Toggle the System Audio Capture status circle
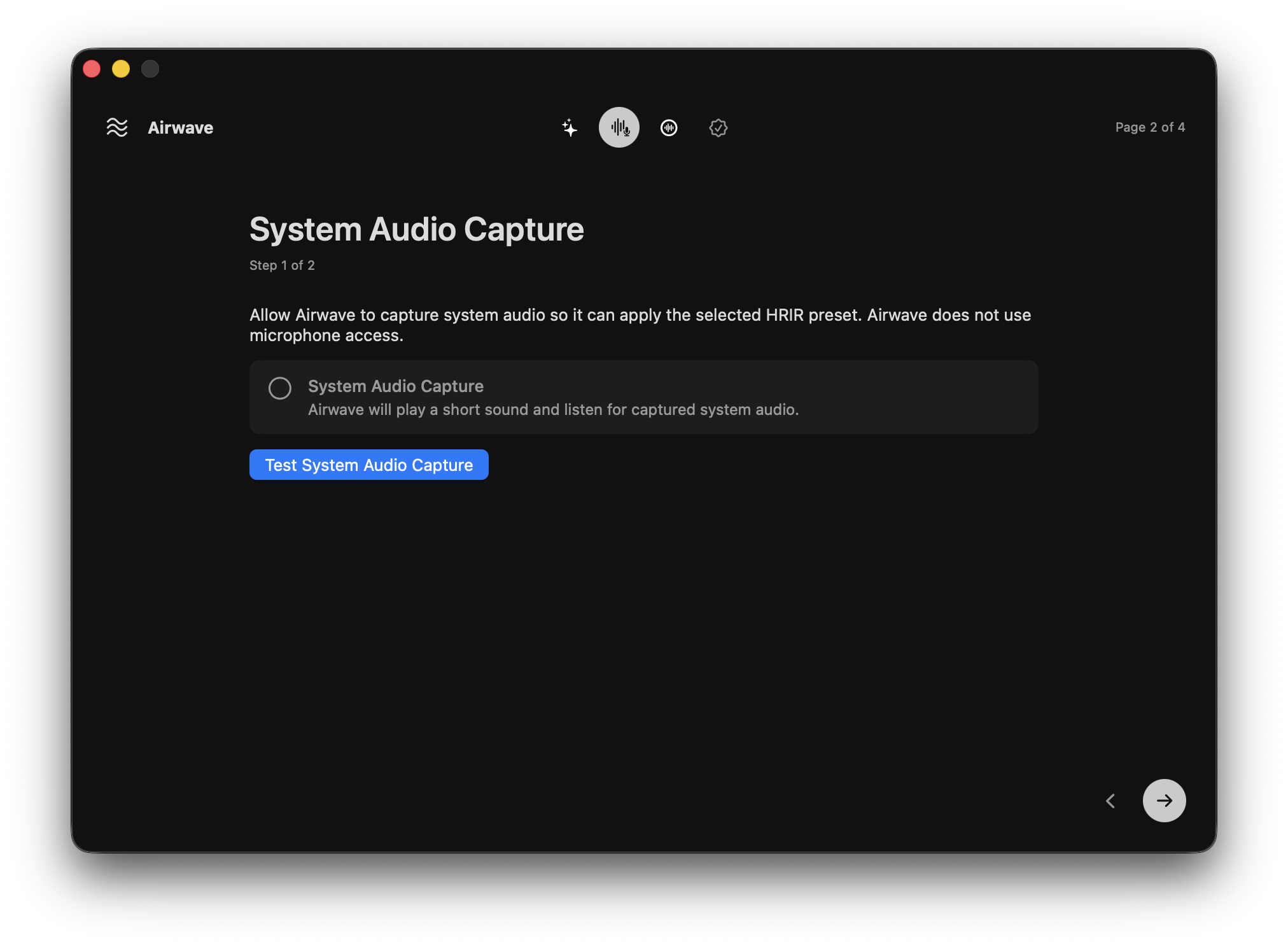 click(280, 388)
